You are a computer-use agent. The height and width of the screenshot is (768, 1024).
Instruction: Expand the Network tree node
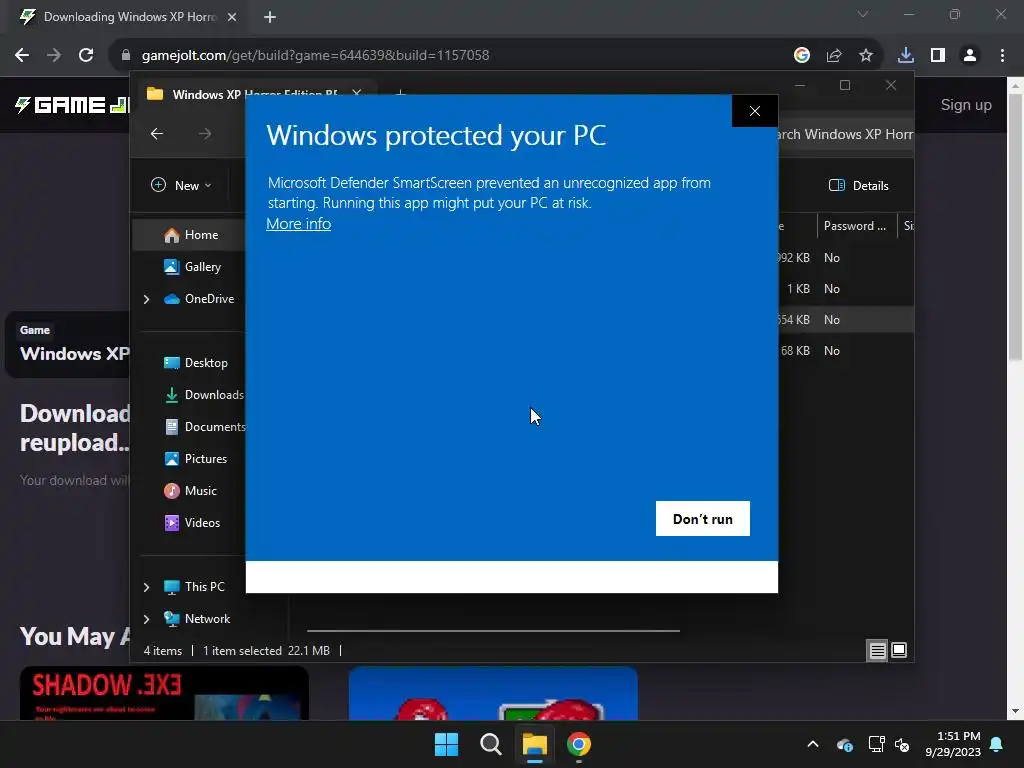pos(146,619)
